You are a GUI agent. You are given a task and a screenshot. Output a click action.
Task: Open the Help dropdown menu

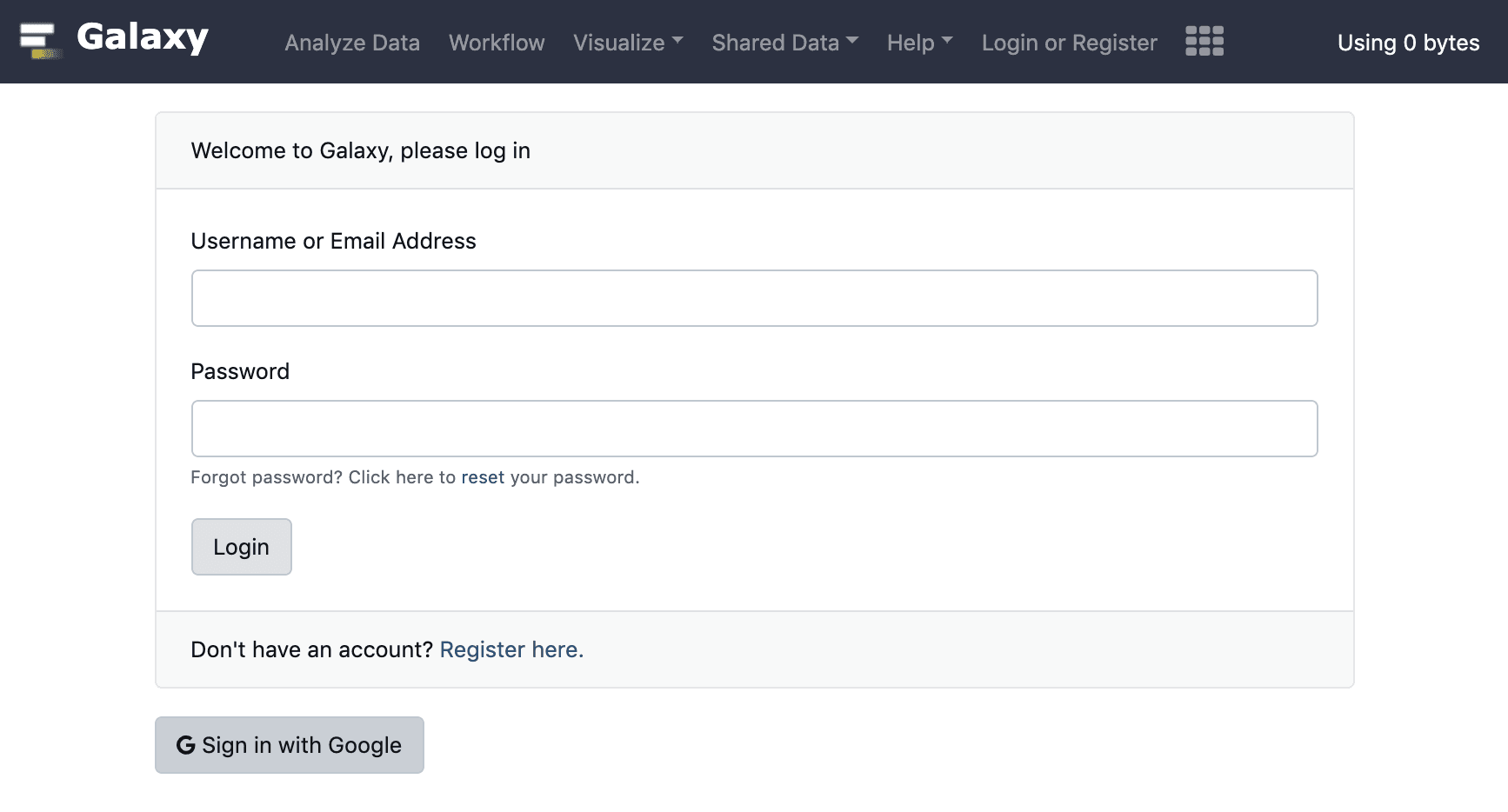pyautogui.click(x=919, y=43)
